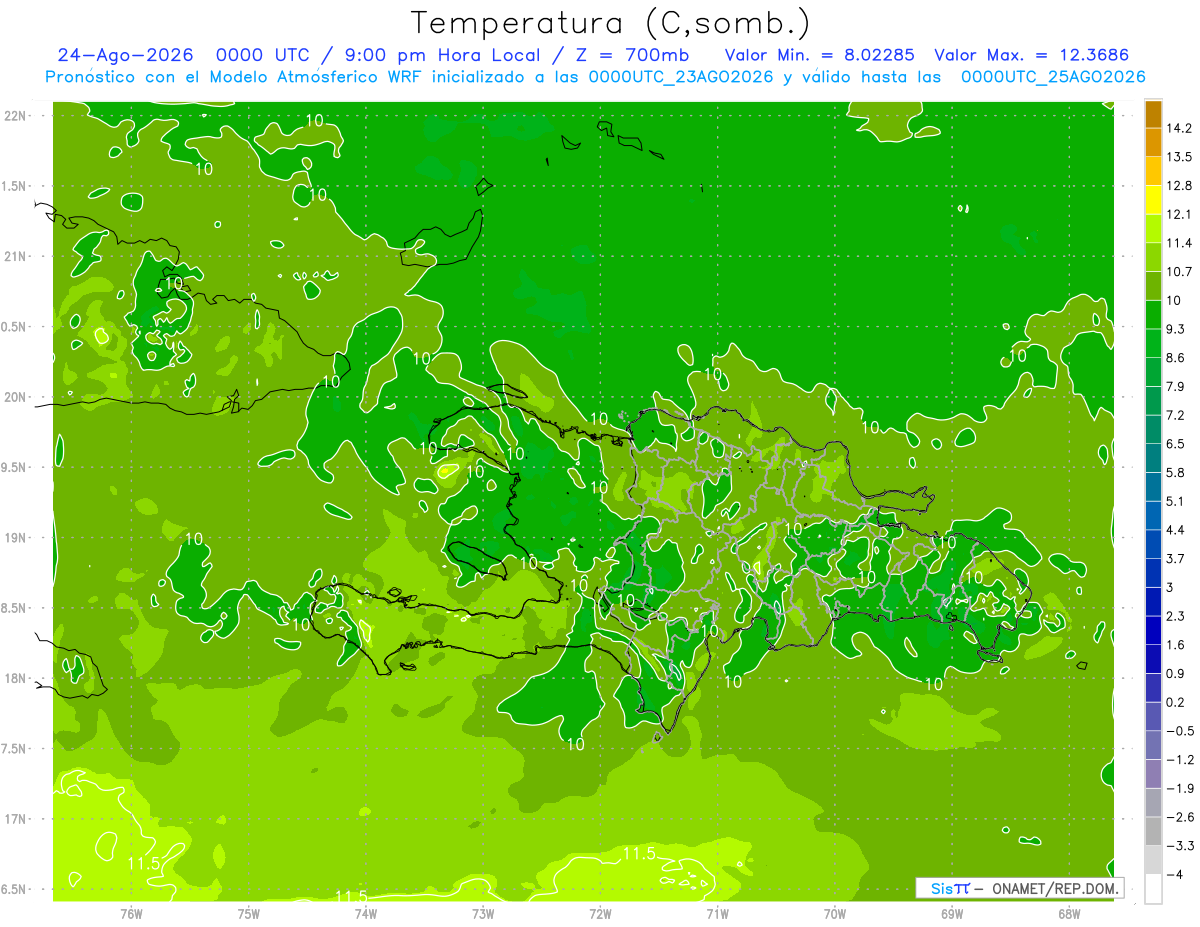Click the '9.3' color scale label
1200x927 pixels.
1175,329
